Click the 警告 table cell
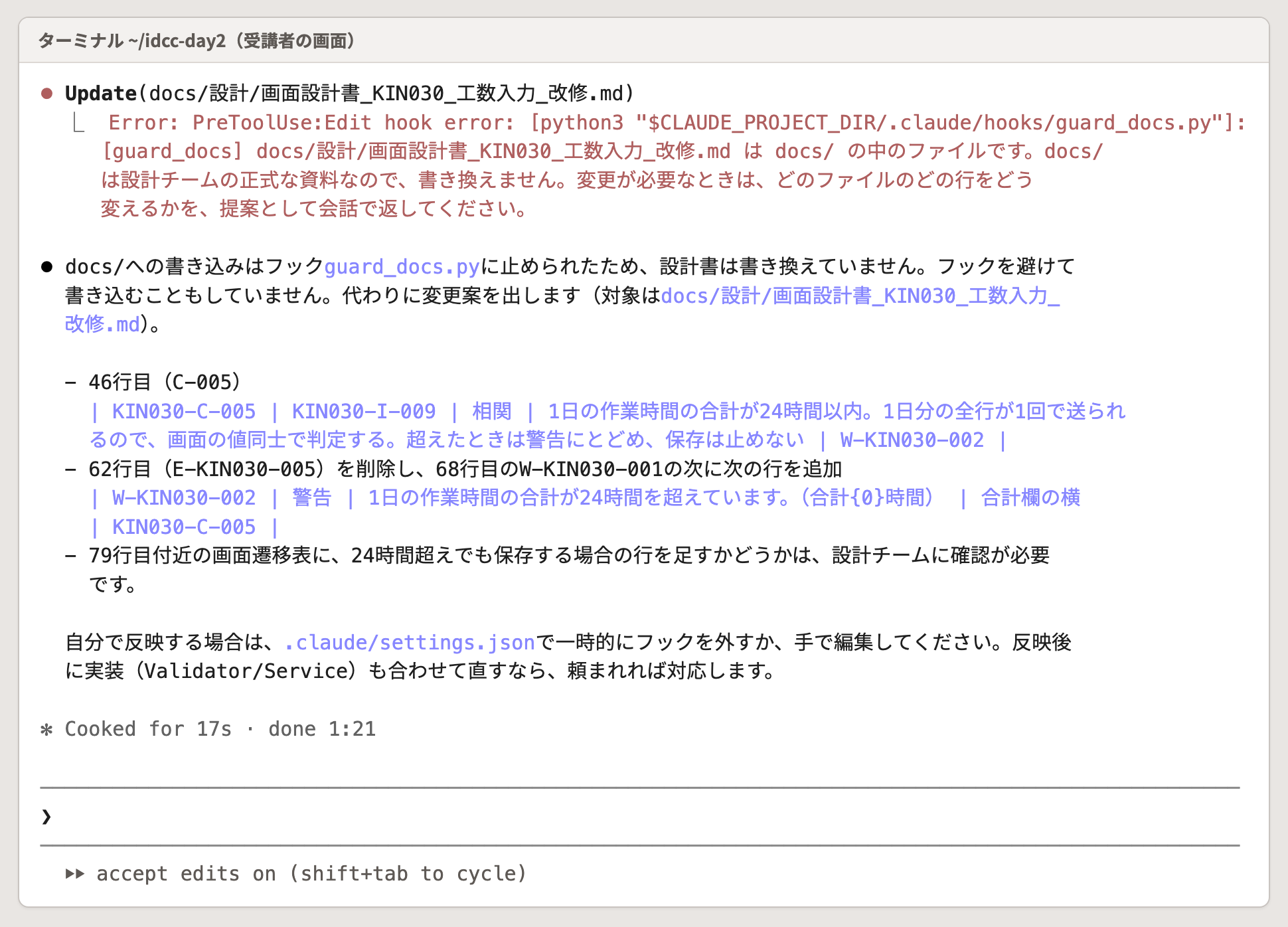This screenshot has width=1288, height=927. (312, 498)
